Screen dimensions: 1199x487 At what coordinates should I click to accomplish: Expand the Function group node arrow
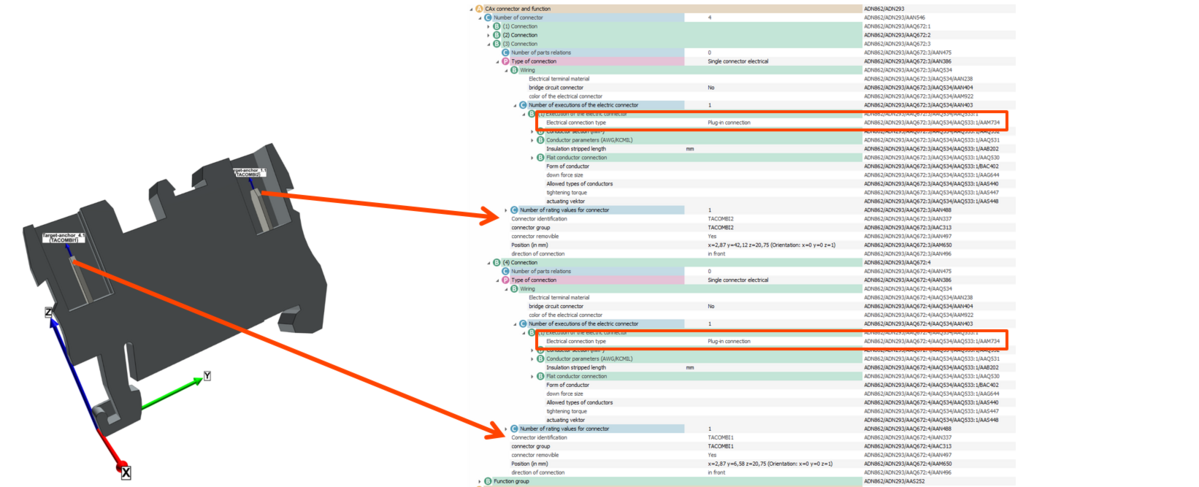click(480, 481)
